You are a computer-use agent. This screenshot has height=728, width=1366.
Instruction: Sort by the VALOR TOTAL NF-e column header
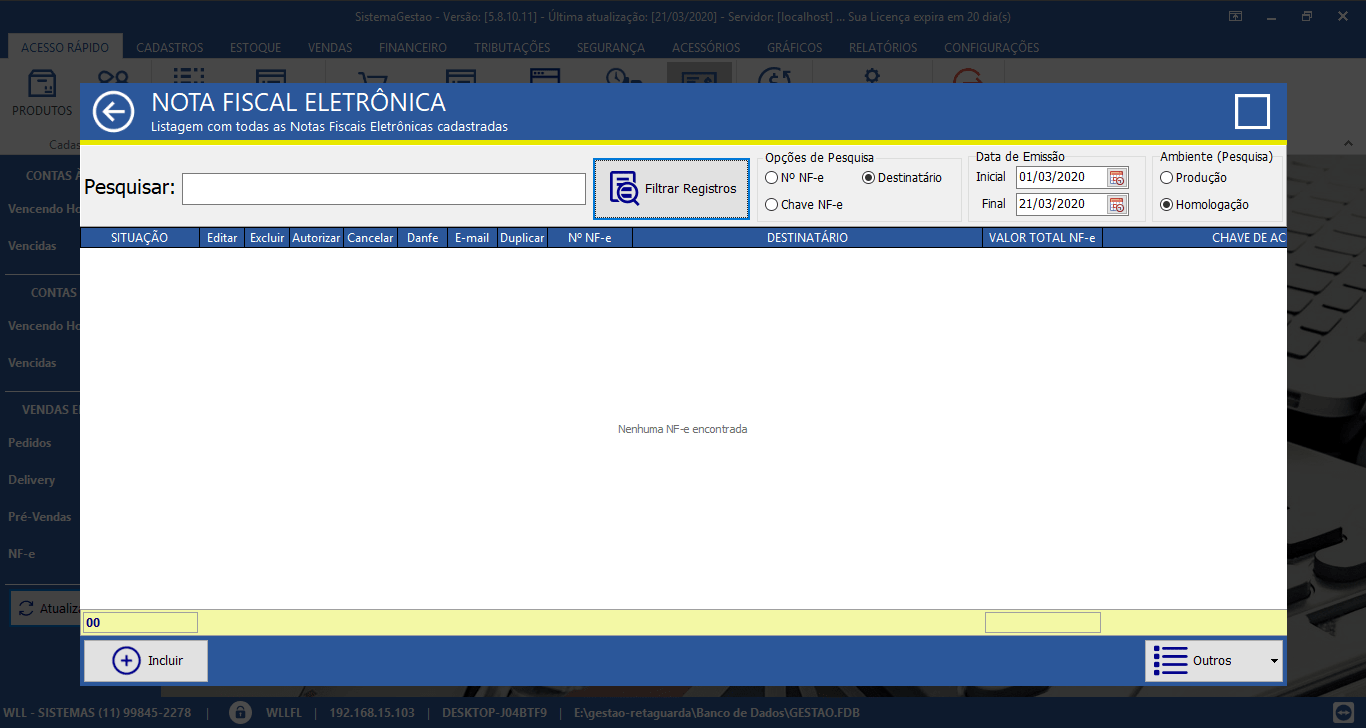click(x=1042, y=238)
